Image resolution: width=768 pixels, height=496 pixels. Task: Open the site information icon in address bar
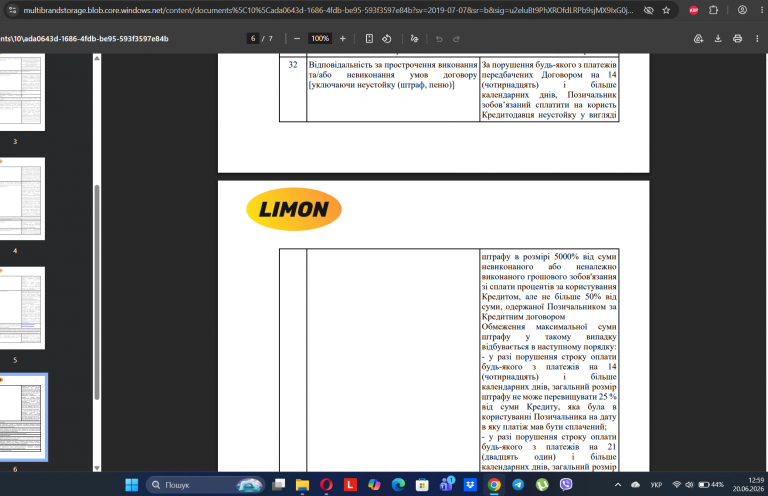point(13,10)
